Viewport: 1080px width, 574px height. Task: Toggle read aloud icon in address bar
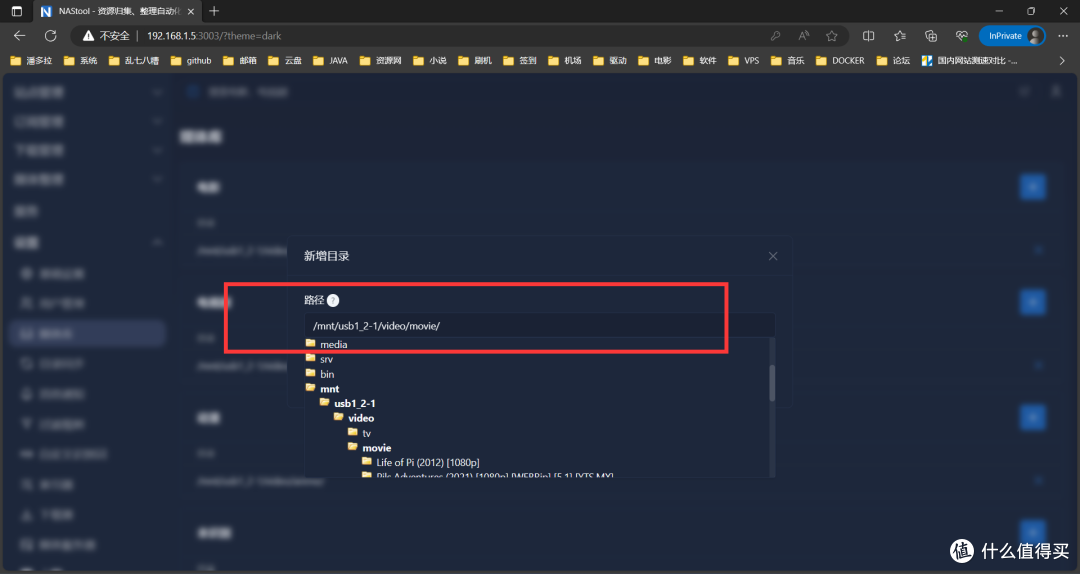click(803, 36)
